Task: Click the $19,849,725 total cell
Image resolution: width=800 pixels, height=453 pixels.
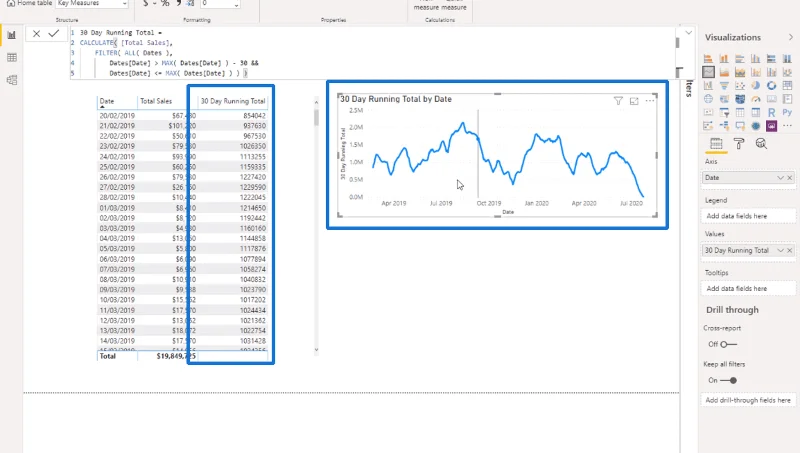Action: (x=176, y=356)
